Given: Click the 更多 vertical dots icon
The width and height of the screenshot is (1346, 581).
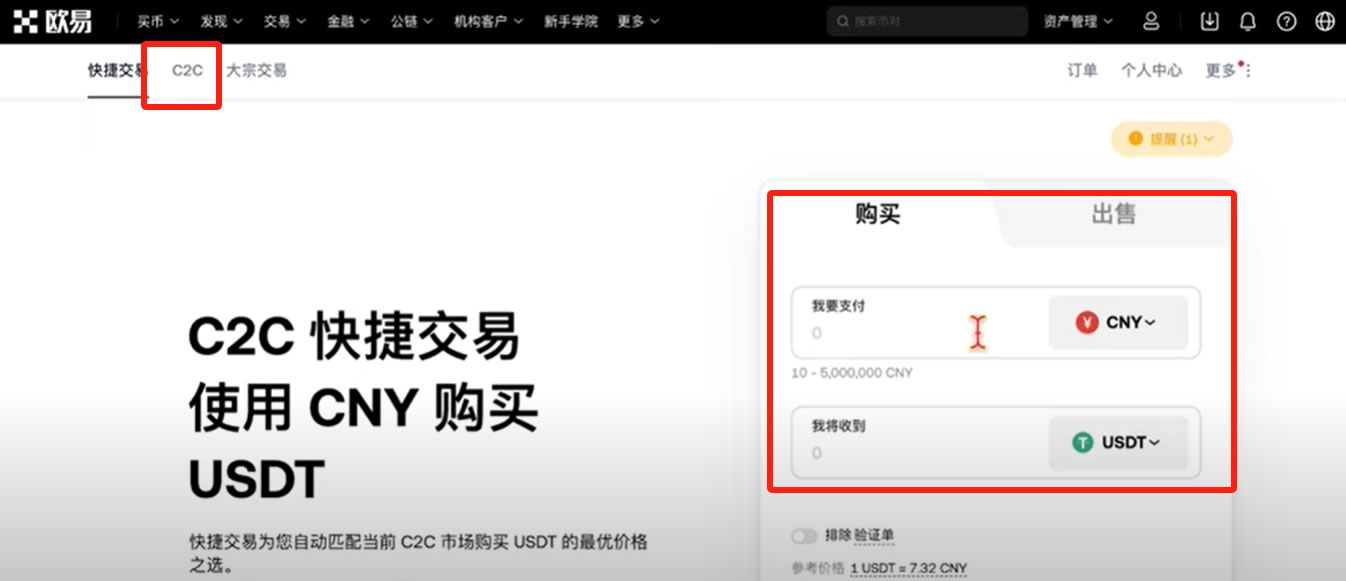Looking at the screenshot, I should pyautogui.click(x=1247, y=70).
